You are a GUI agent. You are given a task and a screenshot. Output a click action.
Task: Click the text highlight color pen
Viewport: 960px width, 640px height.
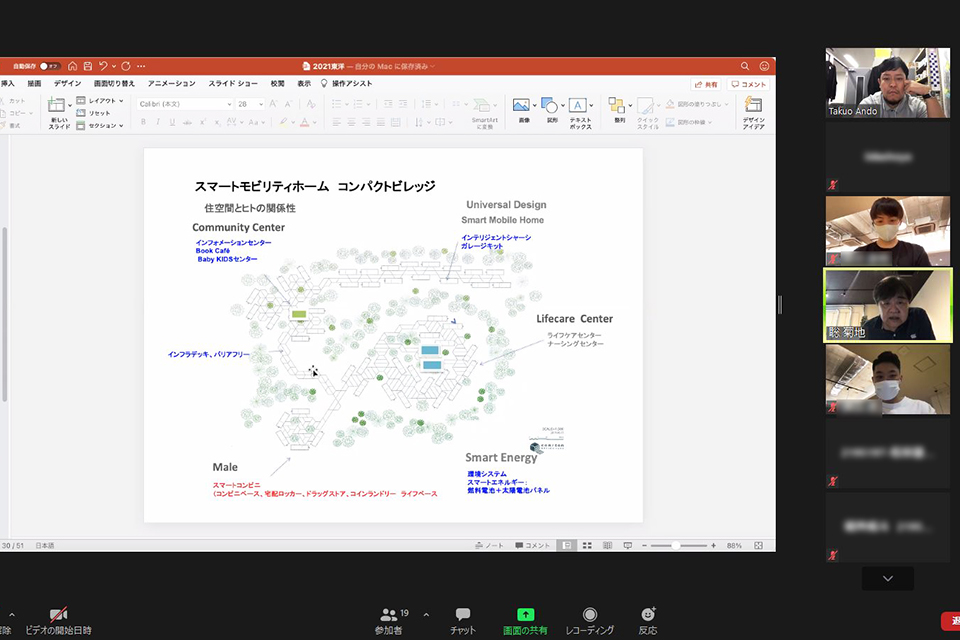(283, 122)
